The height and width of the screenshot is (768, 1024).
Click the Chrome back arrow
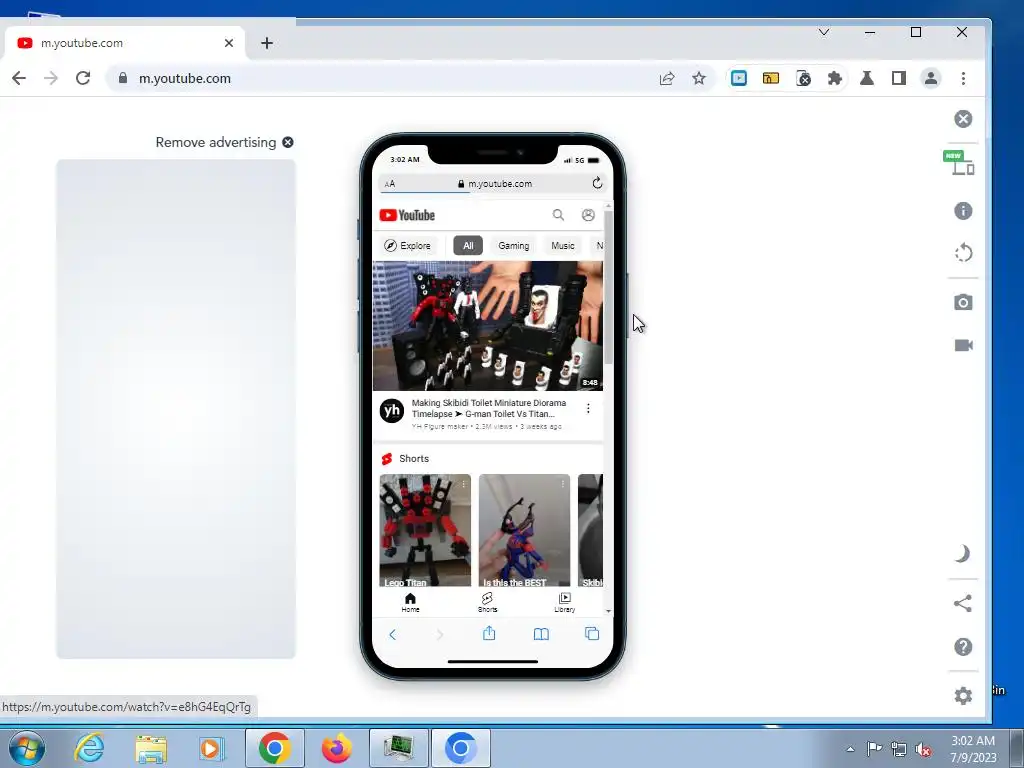click(x=19, y=78)
